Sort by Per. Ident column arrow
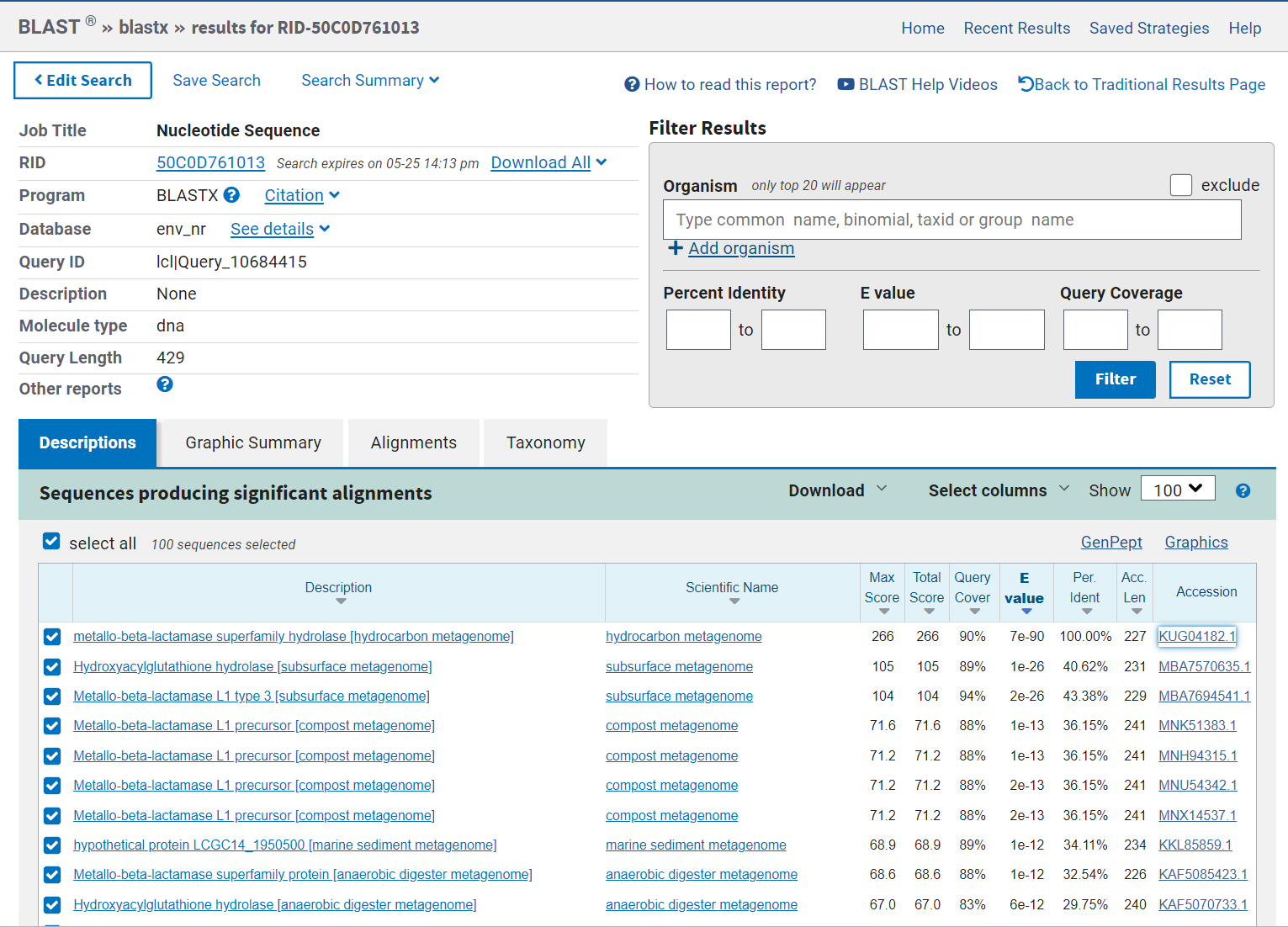Viewport: 1288px width, 927px height. point(1087,612)
